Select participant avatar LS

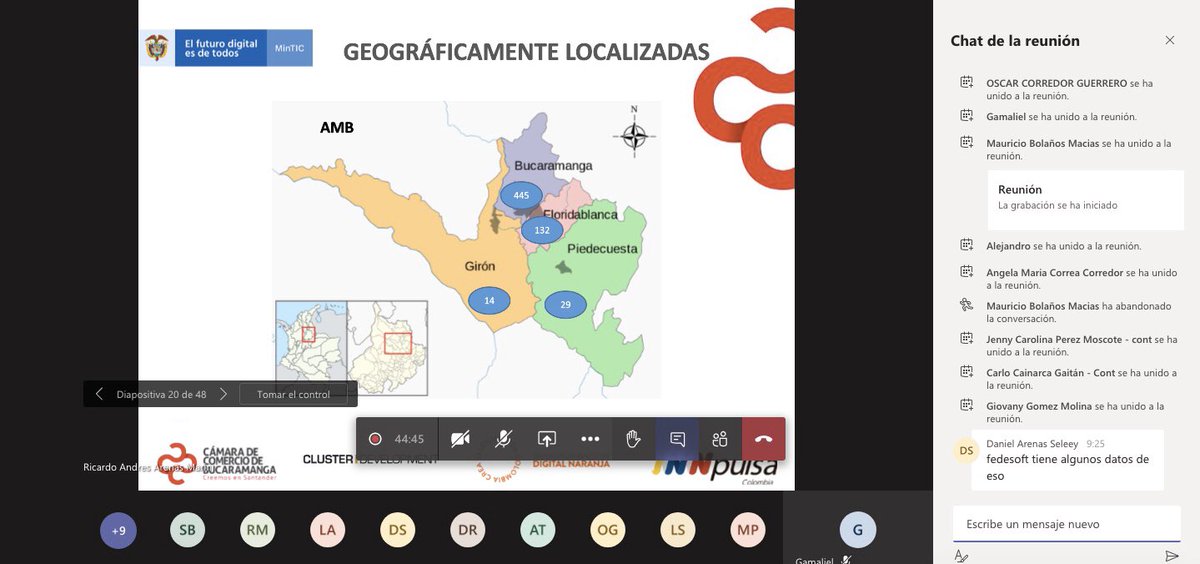tap(677, 530)
